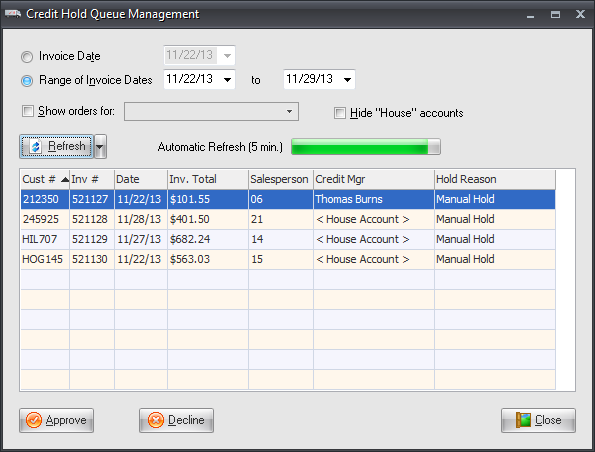Sort by the Date column header
Viewport: 595px width, 452px height.
141,179
